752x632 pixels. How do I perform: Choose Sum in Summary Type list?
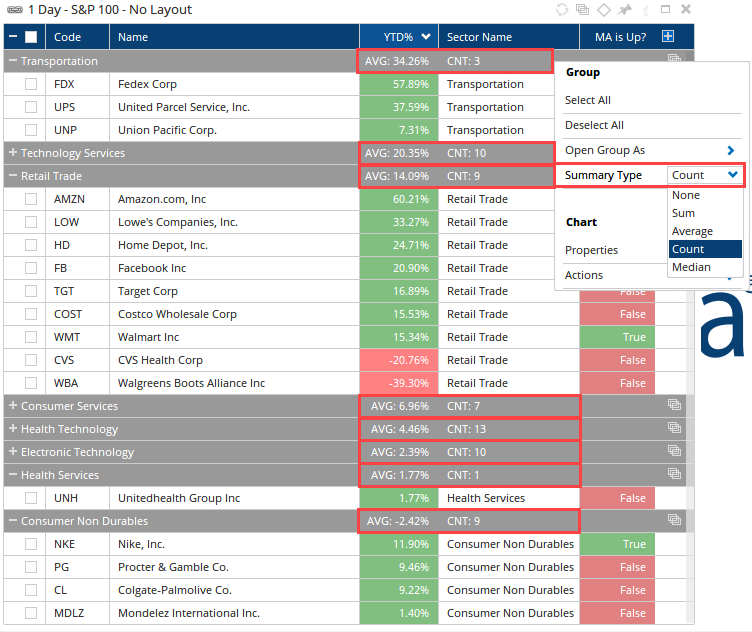705,213
